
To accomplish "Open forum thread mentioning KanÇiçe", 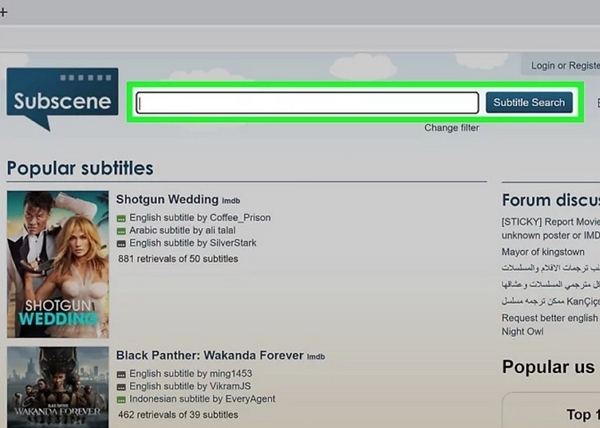I will (x=551, y=301).
